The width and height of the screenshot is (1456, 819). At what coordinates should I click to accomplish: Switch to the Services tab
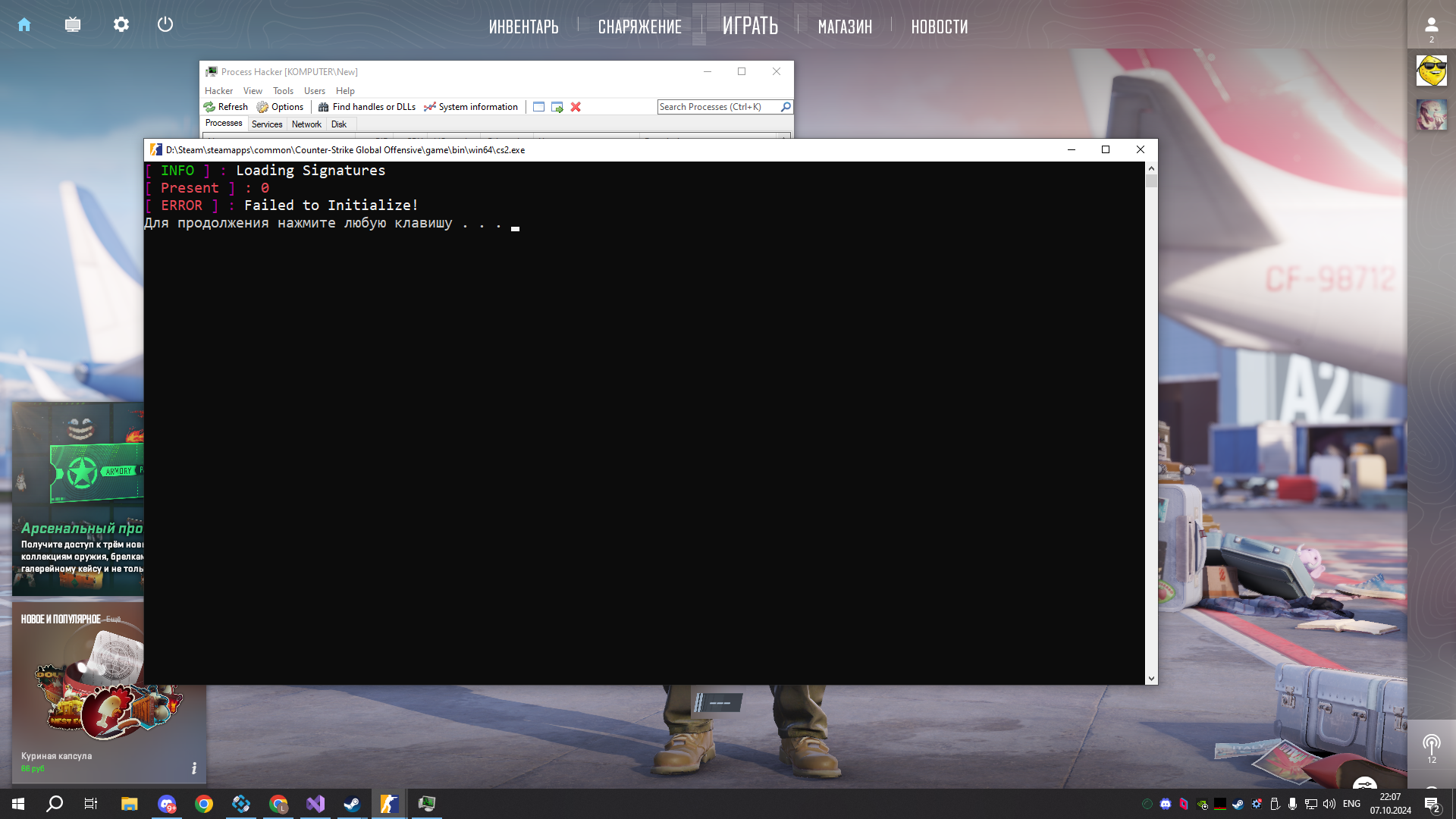pyautogui.click(x=266, y=124)
